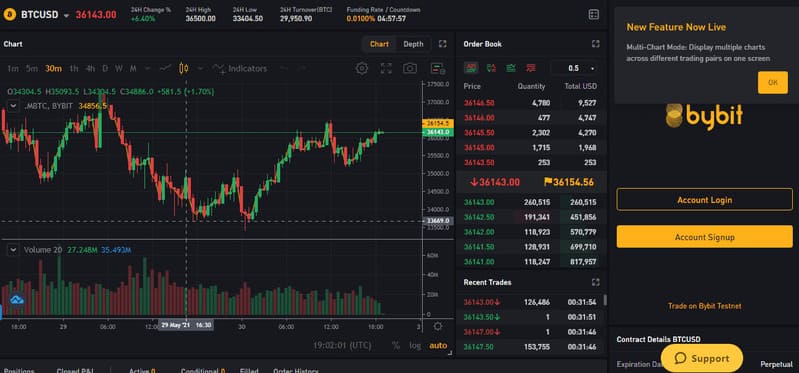Select the 1h timeframe

tap(74, 69)
